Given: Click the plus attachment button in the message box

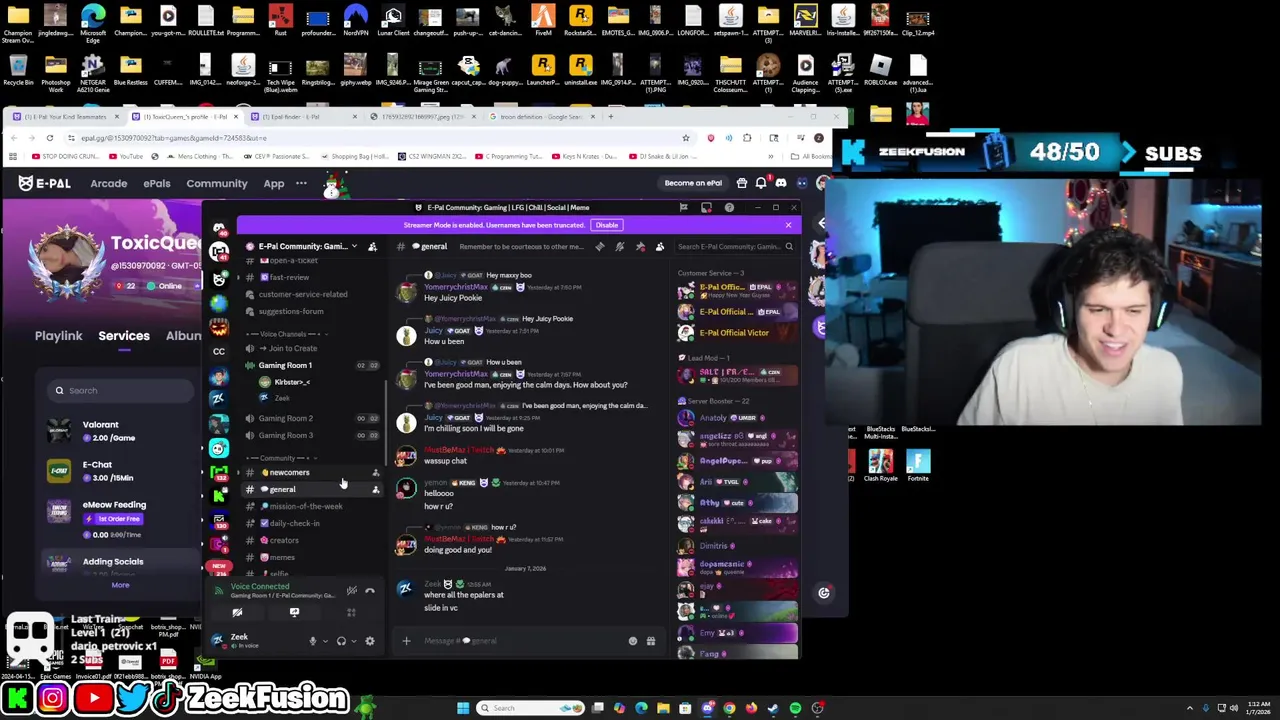Looking at the screenshot, I should tap(406, 641).
